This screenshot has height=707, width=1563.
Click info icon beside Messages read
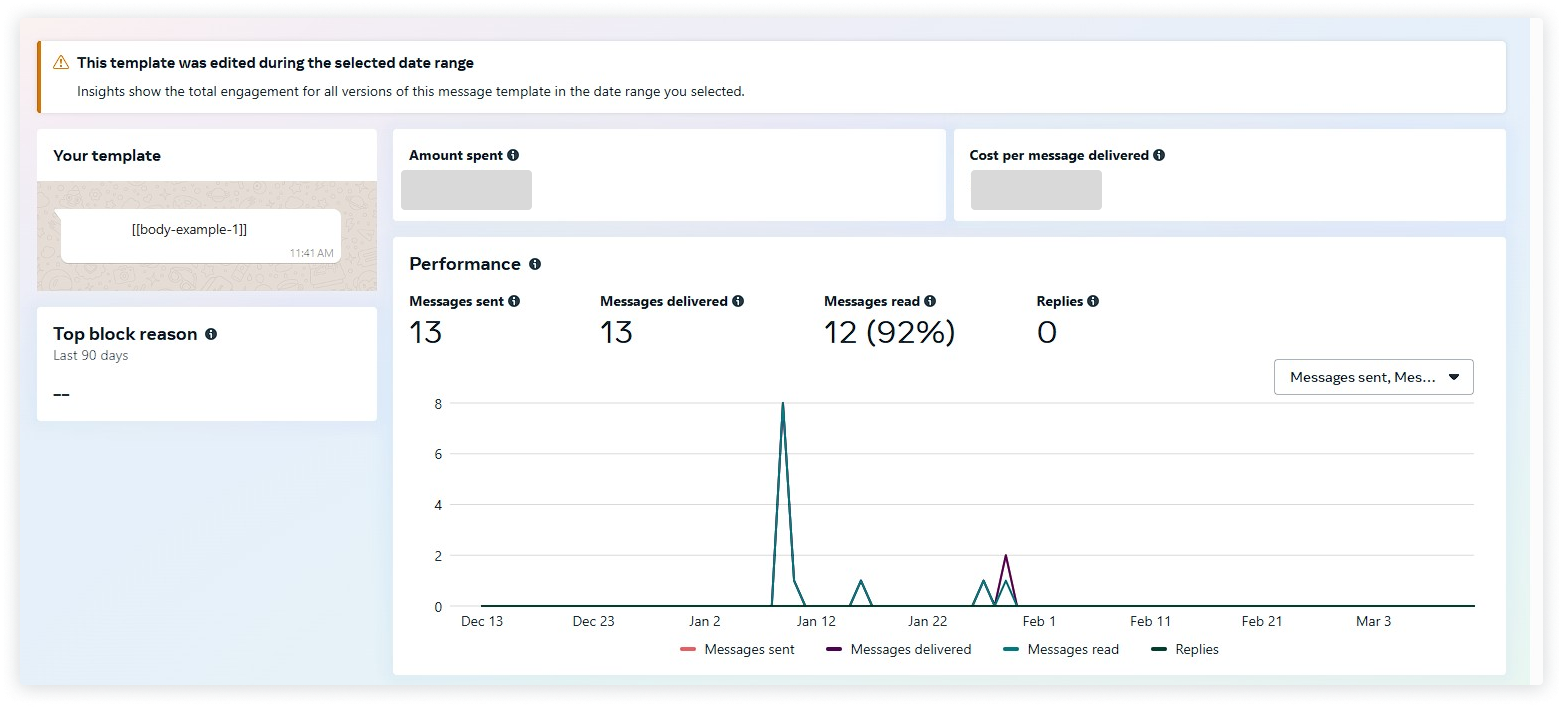click(930, 301)
